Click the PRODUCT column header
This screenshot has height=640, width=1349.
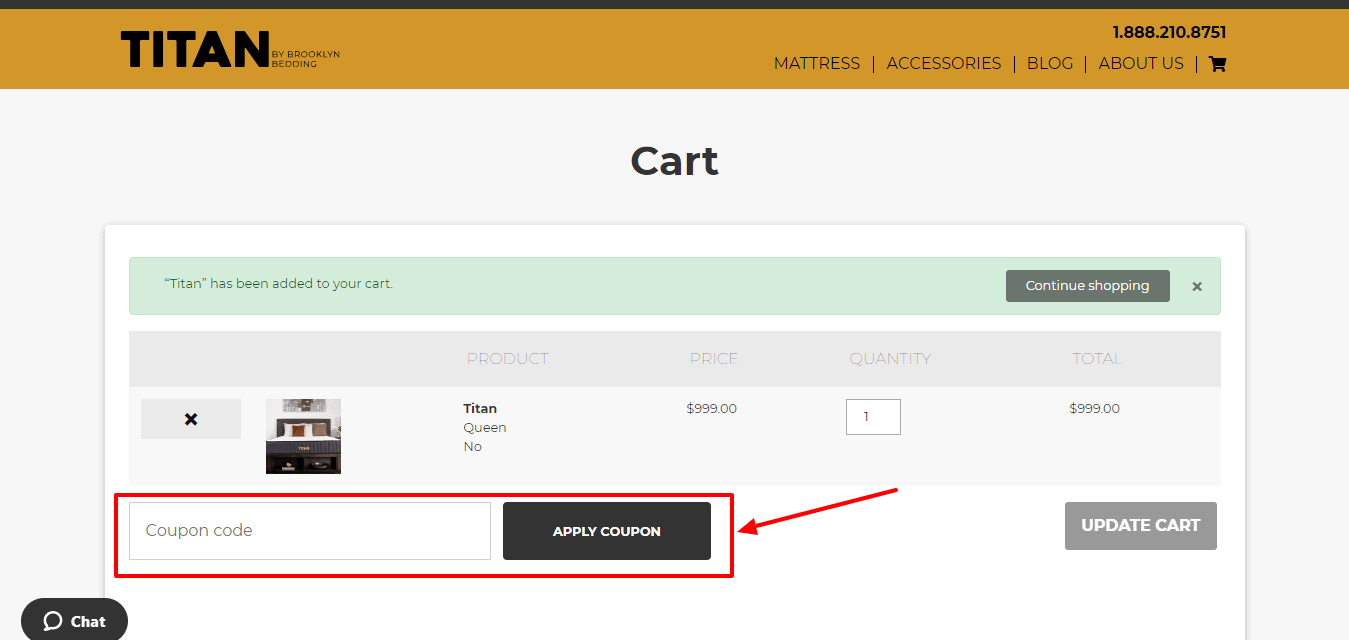point(508,358)
